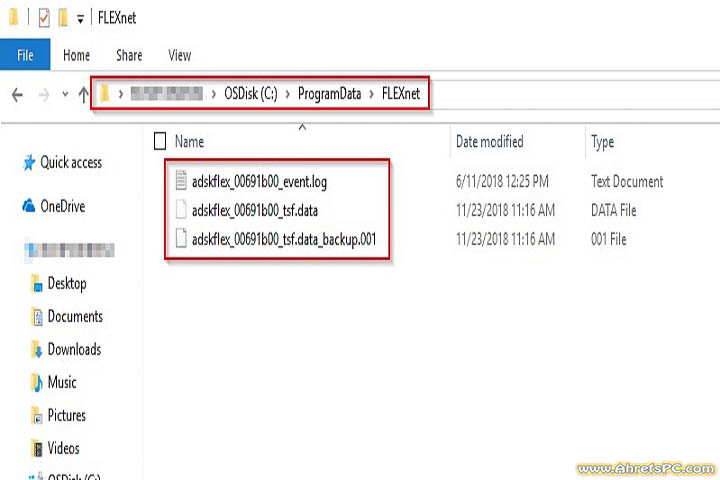720x480 pixels.
Task: Click the OneDrive cloud icon
Action: click(x=28, y=205)
